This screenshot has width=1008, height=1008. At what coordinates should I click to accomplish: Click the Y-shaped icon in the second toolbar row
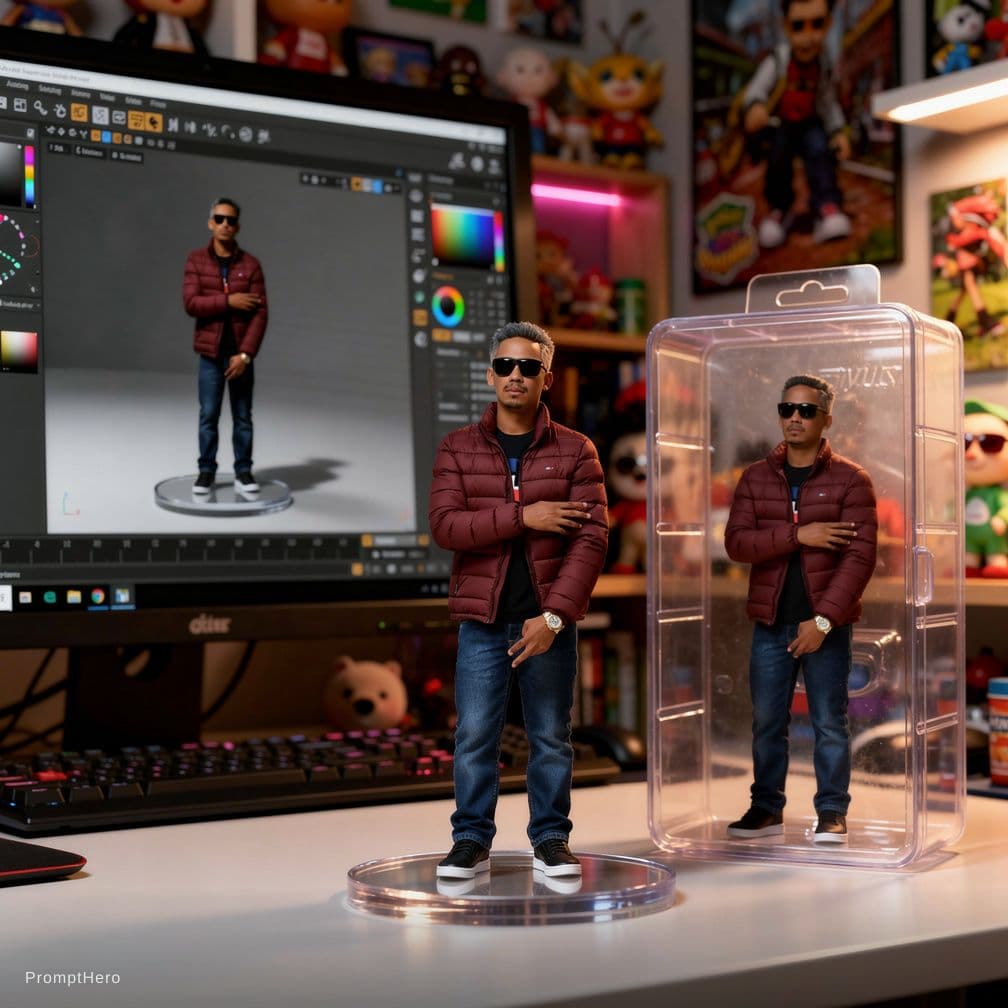tap(84, 134)
